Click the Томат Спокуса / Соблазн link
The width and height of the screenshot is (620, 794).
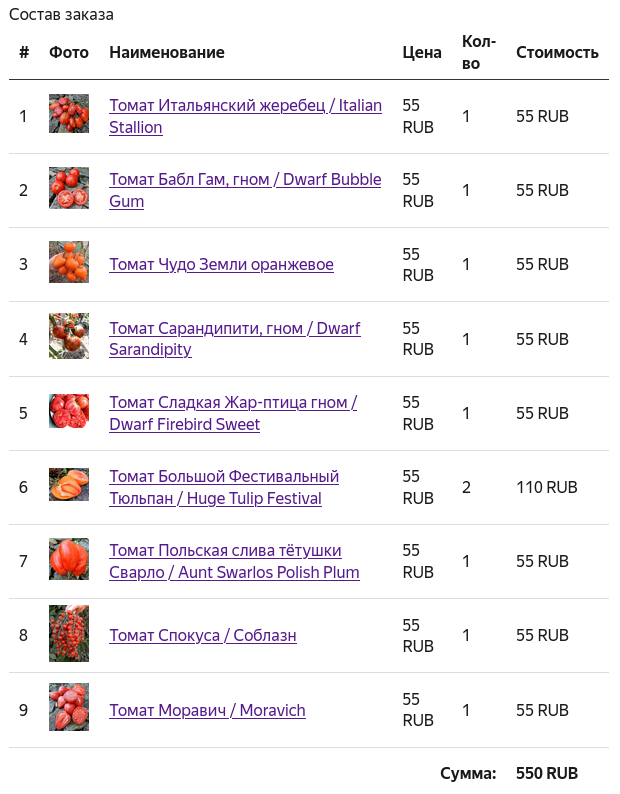coord(202,636)
